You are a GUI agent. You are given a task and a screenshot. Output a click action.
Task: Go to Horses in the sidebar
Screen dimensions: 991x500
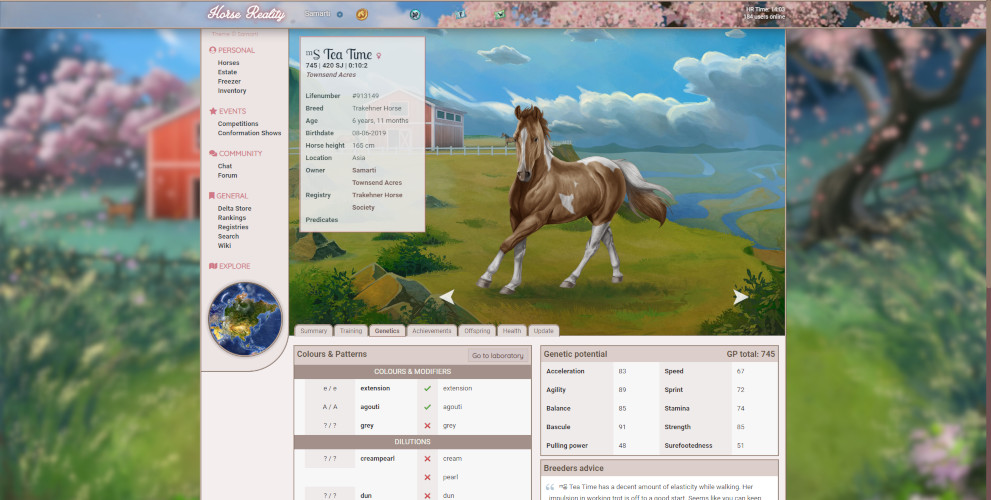pyautogui.click(x=228, y=63)
